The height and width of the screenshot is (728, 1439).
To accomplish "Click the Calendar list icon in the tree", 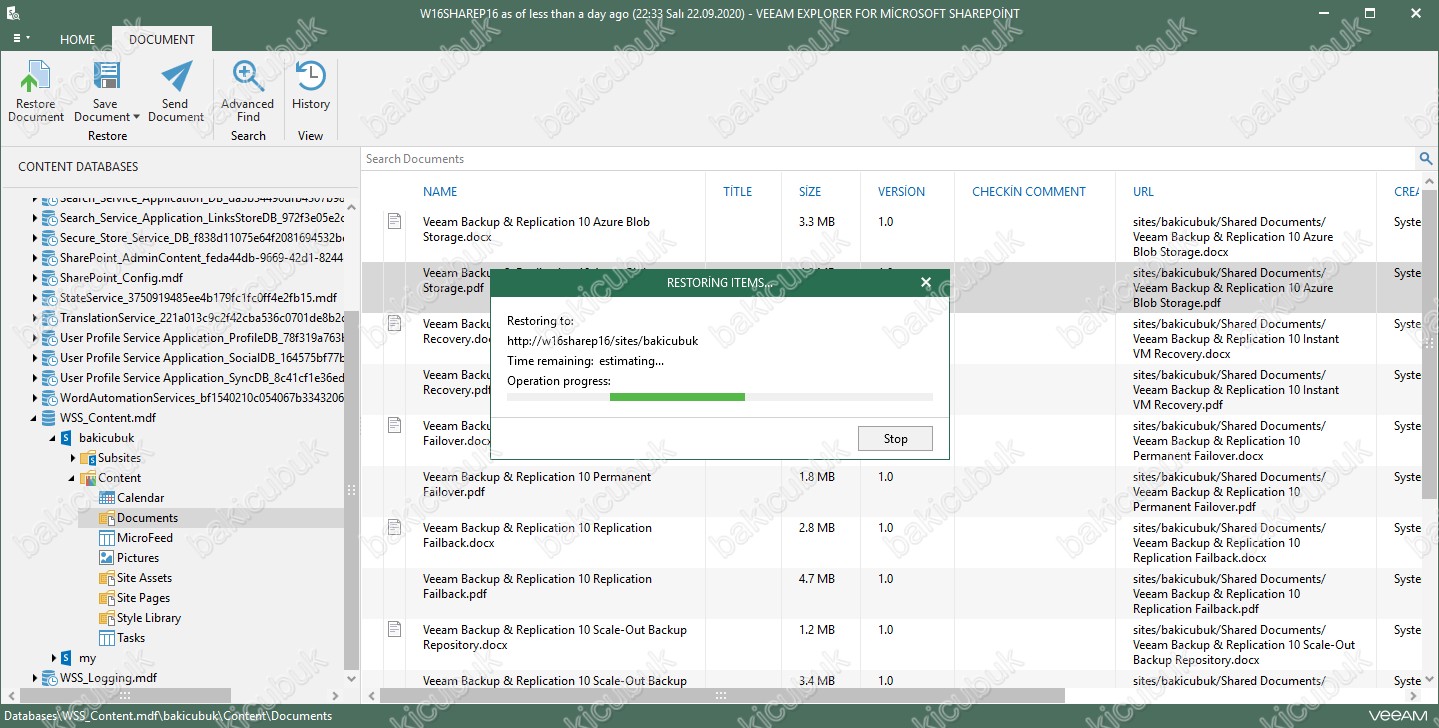I will 107,498.
